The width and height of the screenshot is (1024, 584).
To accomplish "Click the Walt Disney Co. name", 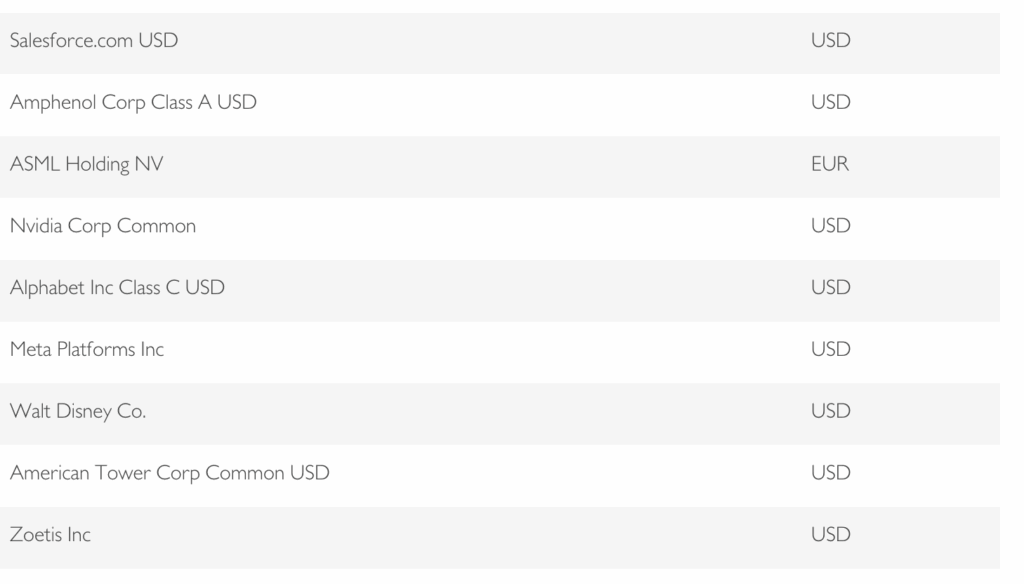I will [x=77, y=412].
